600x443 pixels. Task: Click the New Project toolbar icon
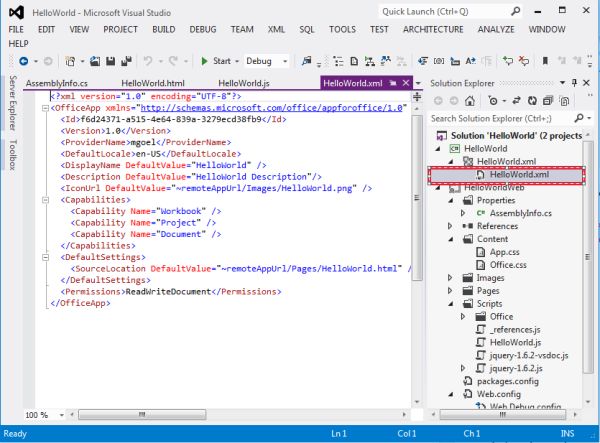pos(70,61)
